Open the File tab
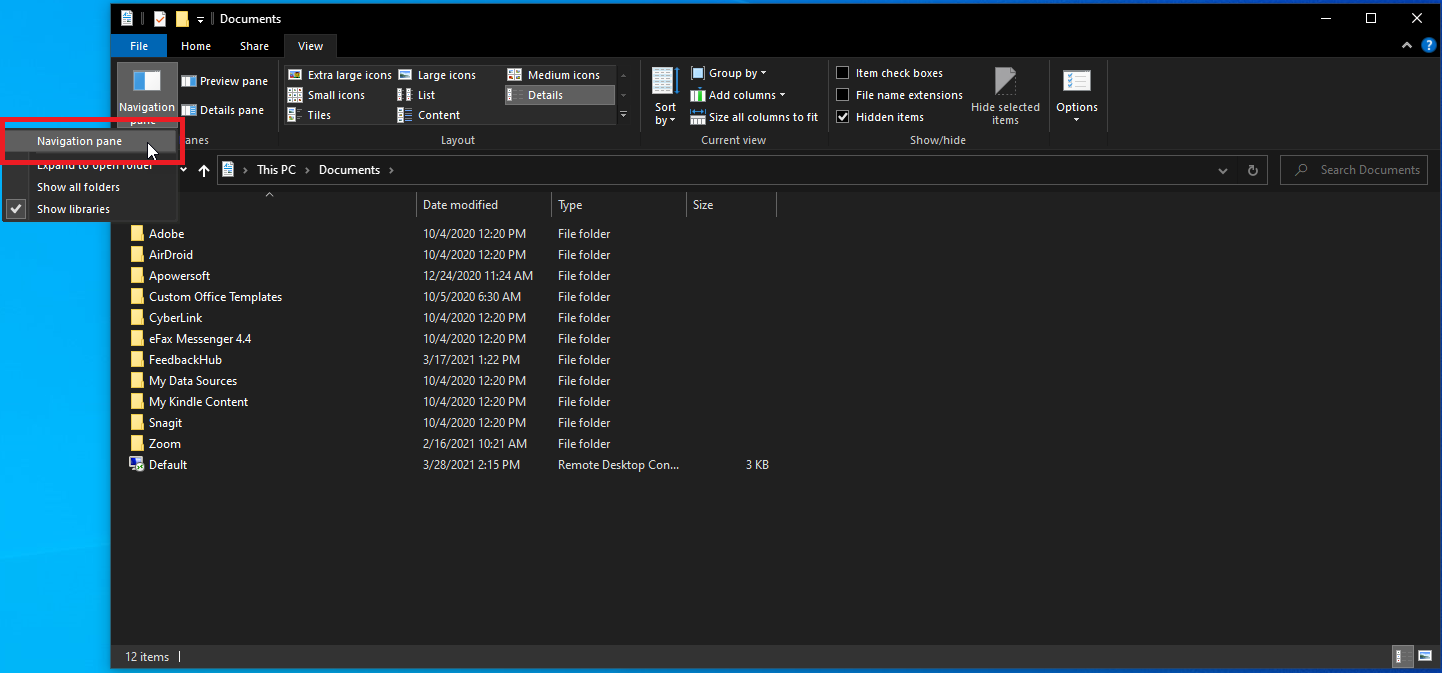The image size is (1442, 673). (x=139, y=46)
